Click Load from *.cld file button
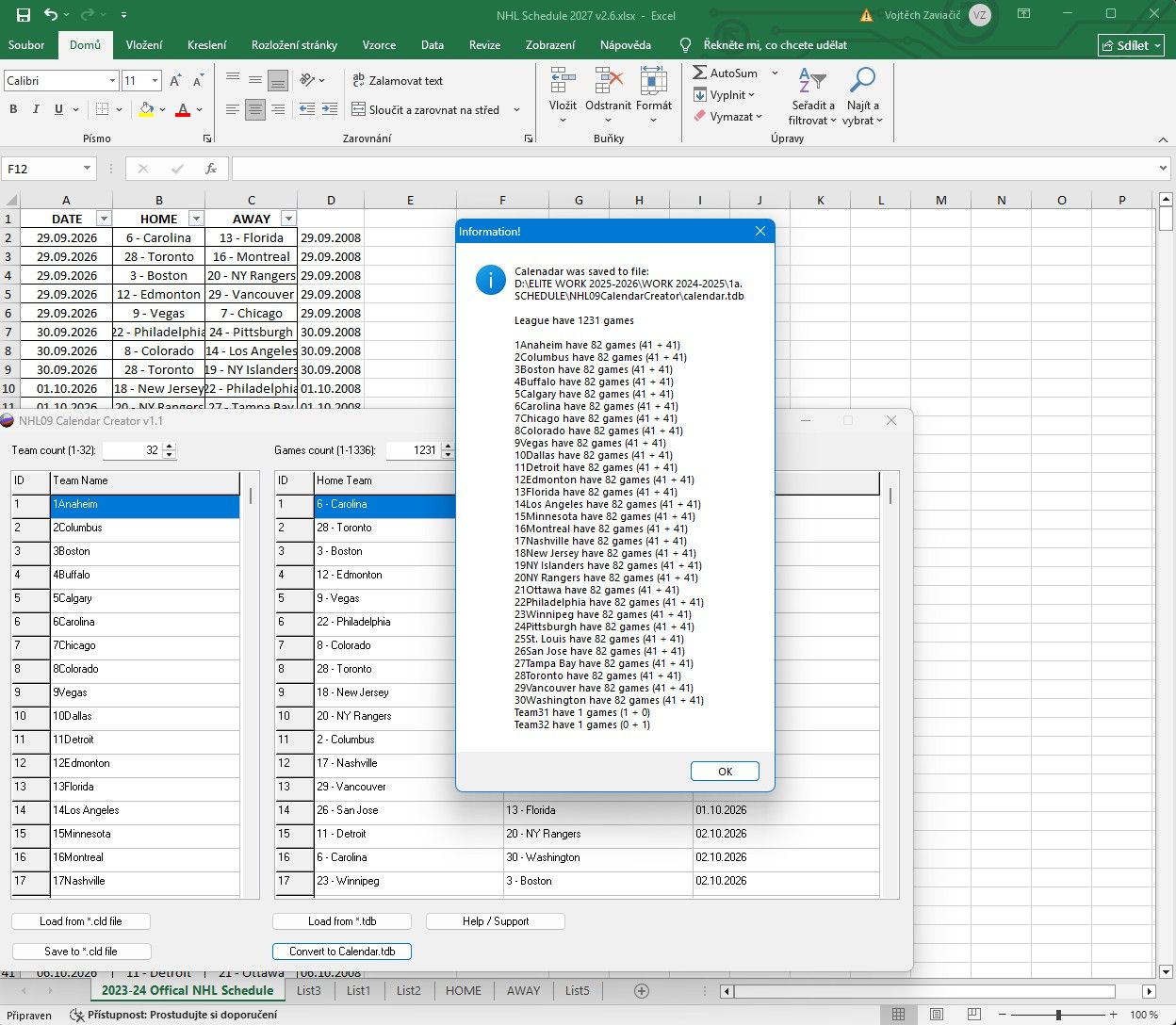The height and width of the screenshot is (1025, 1176). point(81,921)
